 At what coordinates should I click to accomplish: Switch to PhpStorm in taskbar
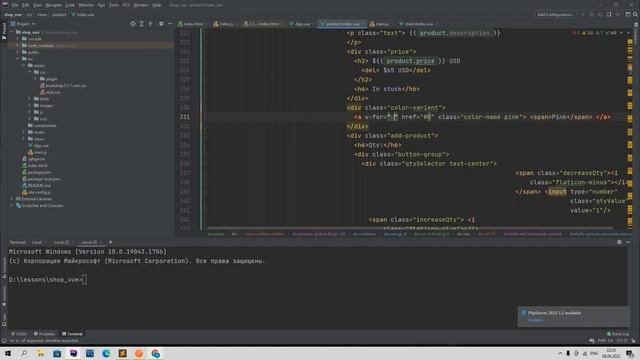point(73,353)
